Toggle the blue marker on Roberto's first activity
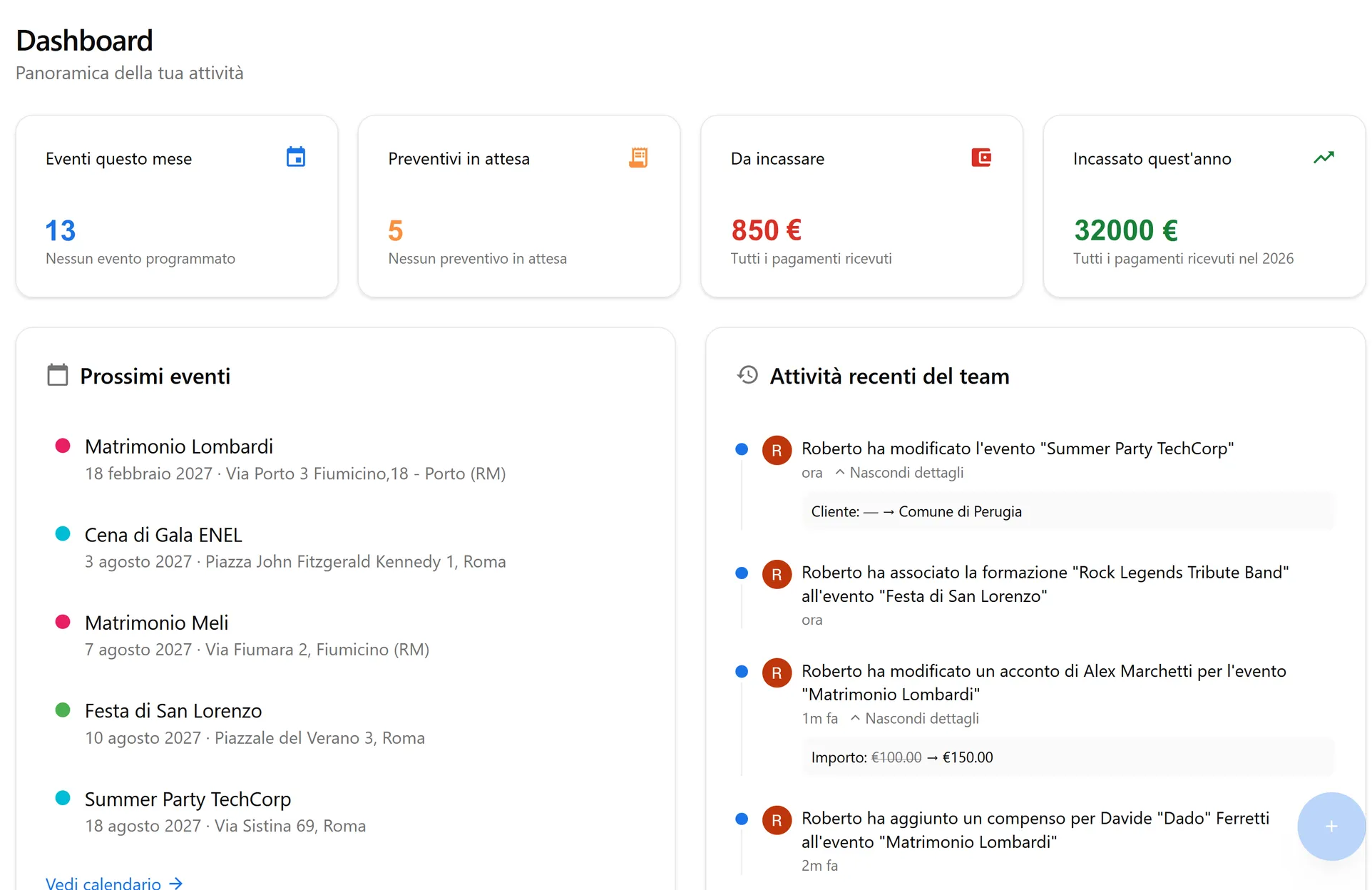Viewport: 1372px width, 890px height. [742, 449]
